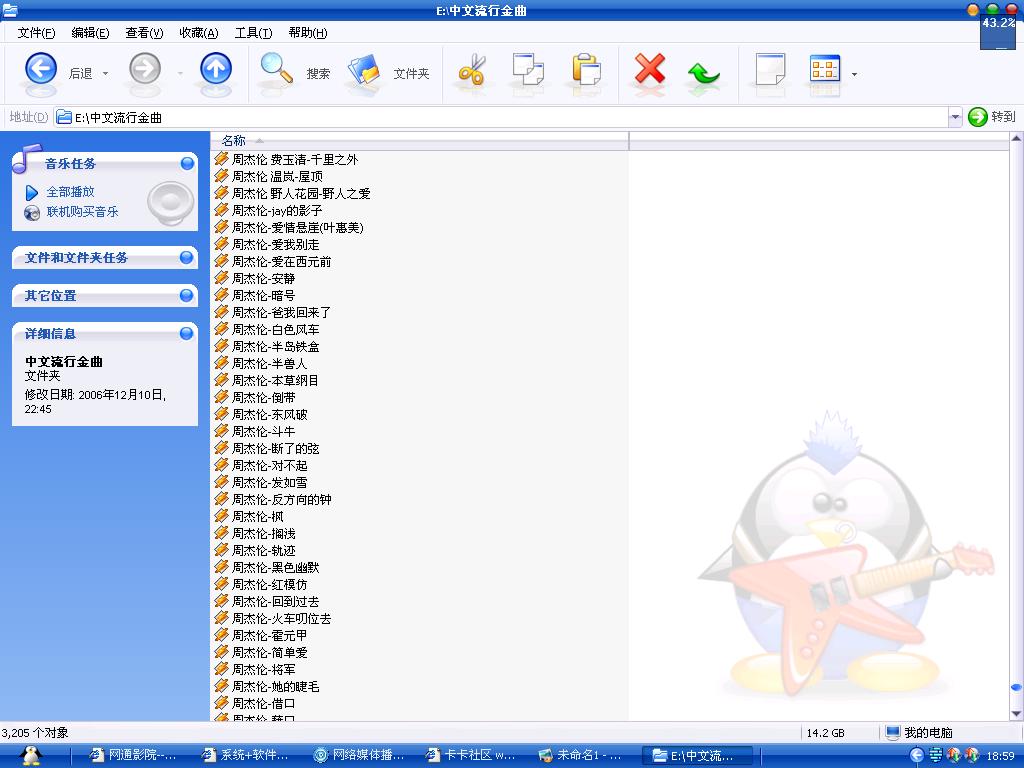Click file icon of 周杰伦-发如雪

(221, 482)
